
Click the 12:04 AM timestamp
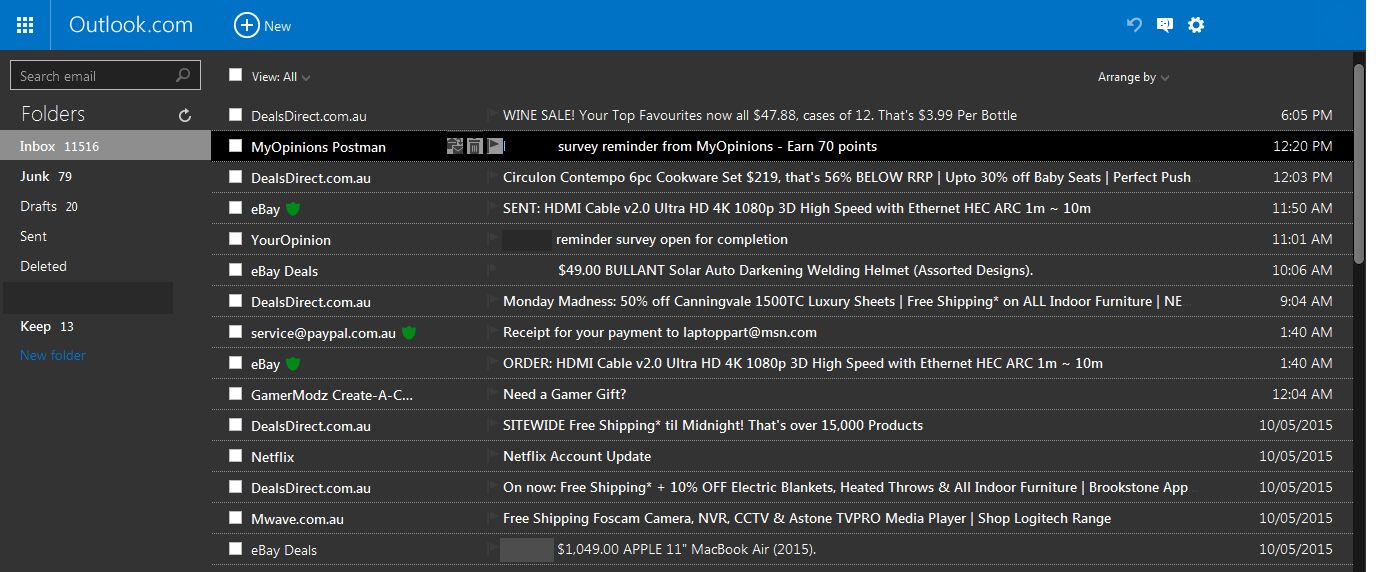[x=1302, y=394]
